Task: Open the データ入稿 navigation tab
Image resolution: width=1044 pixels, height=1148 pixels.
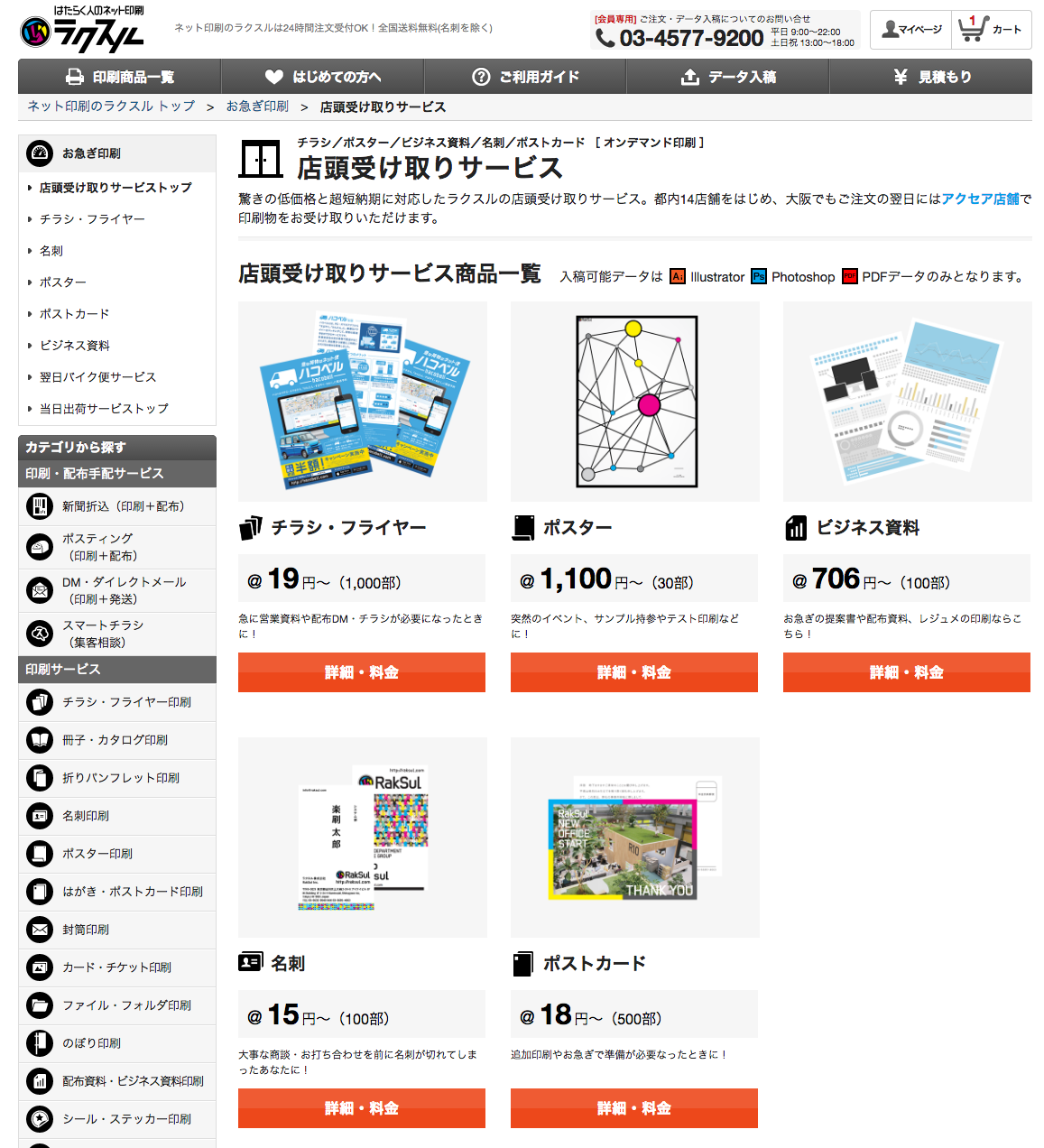Action: [x=728, y=77]
